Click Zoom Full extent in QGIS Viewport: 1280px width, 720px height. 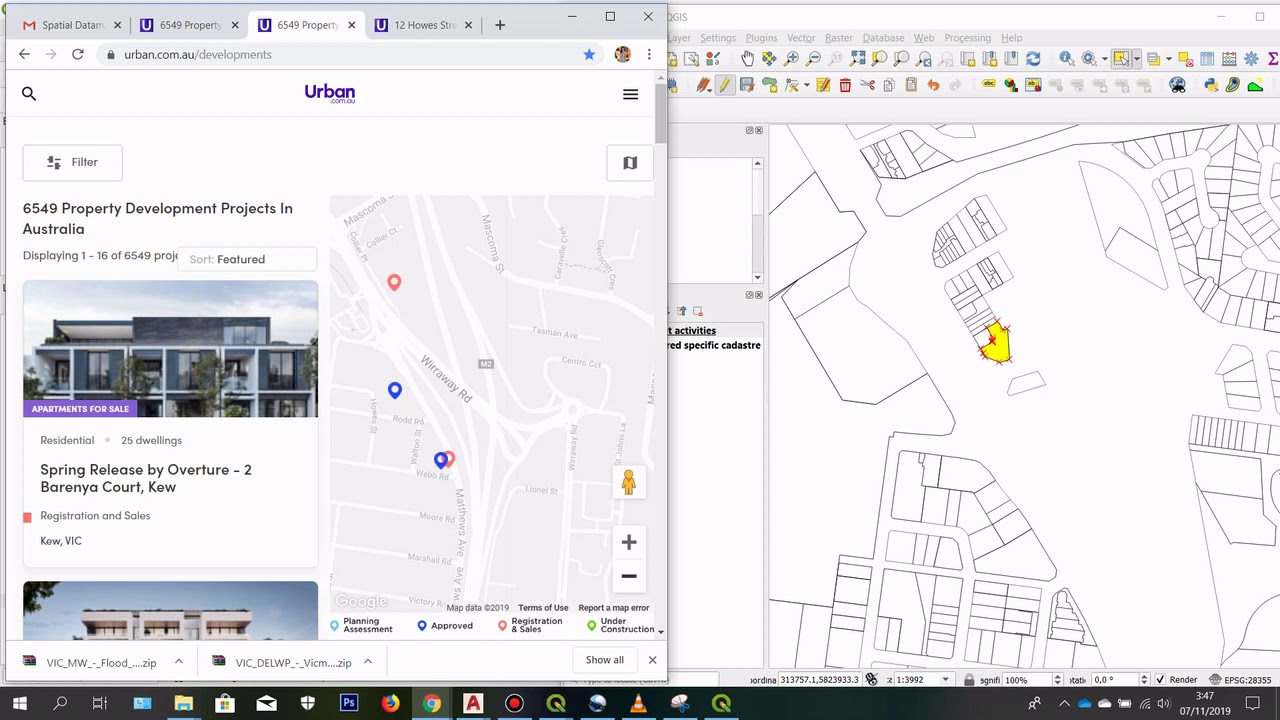point(857,59)
